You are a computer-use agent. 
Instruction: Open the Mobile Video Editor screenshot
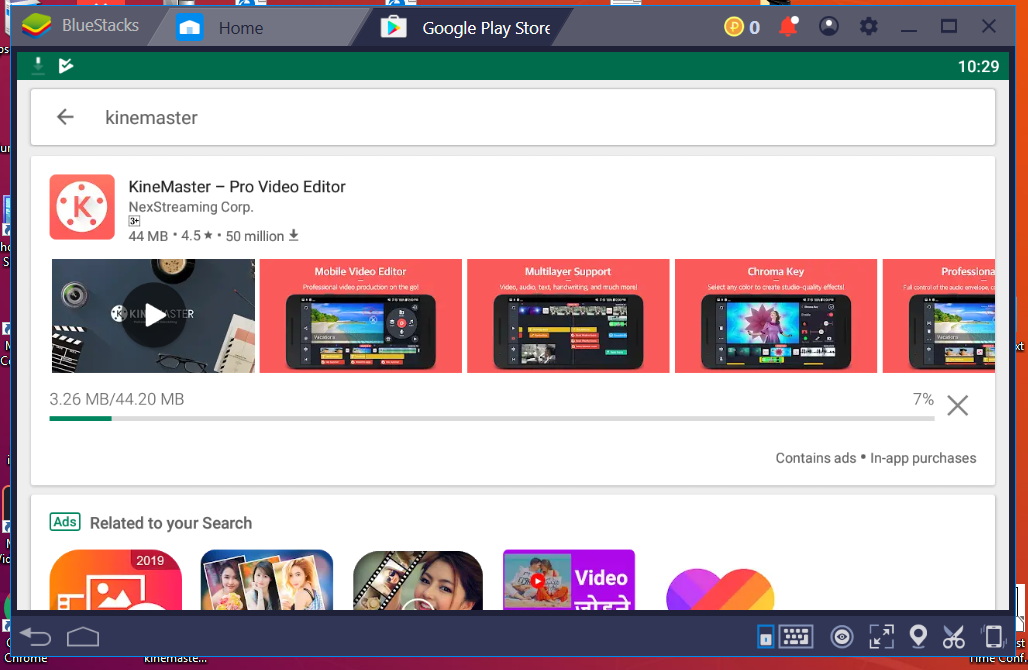361,315
